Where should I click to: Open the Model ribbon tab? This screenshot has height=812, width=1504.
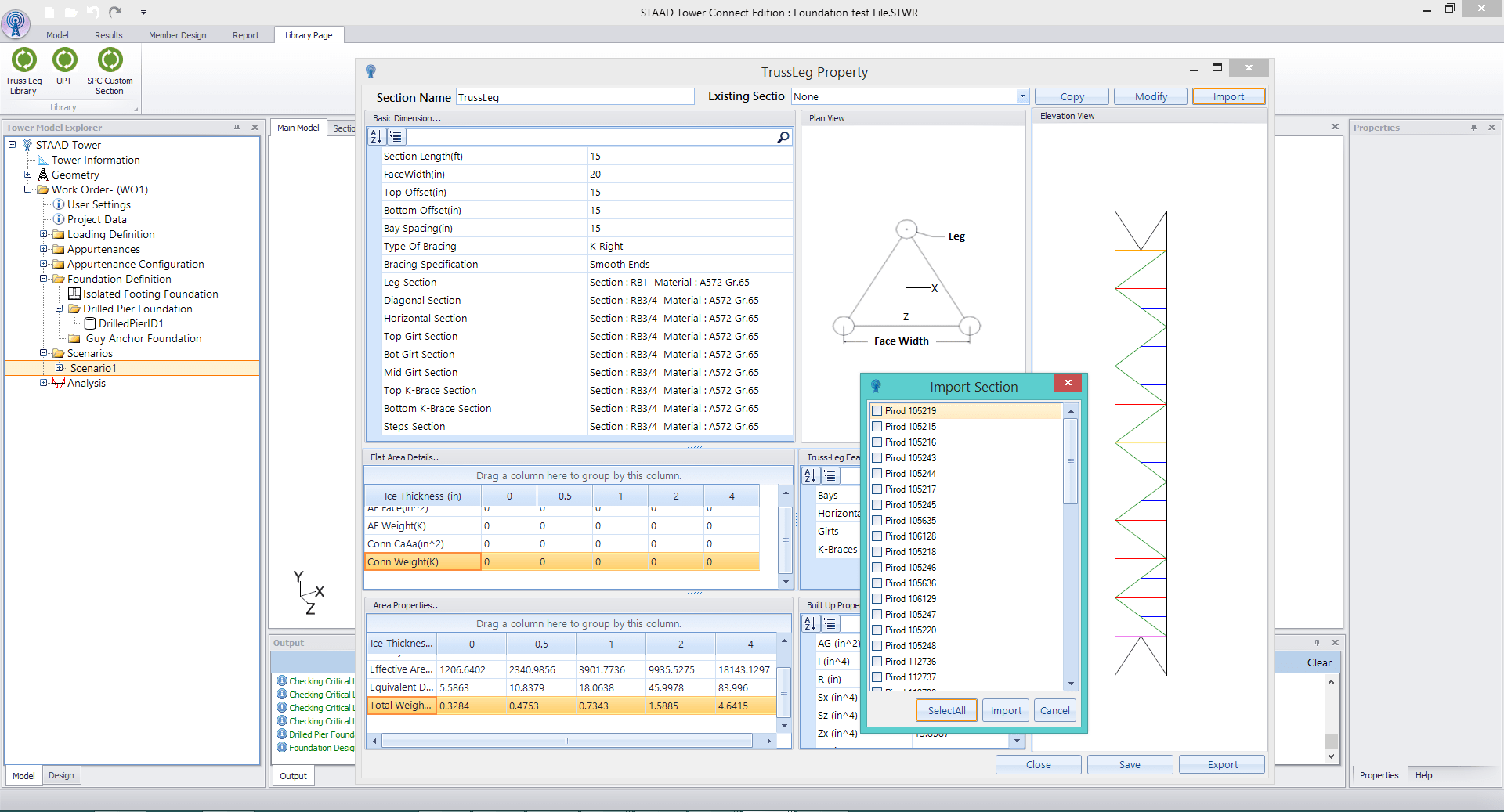click(x=57, y=35)
